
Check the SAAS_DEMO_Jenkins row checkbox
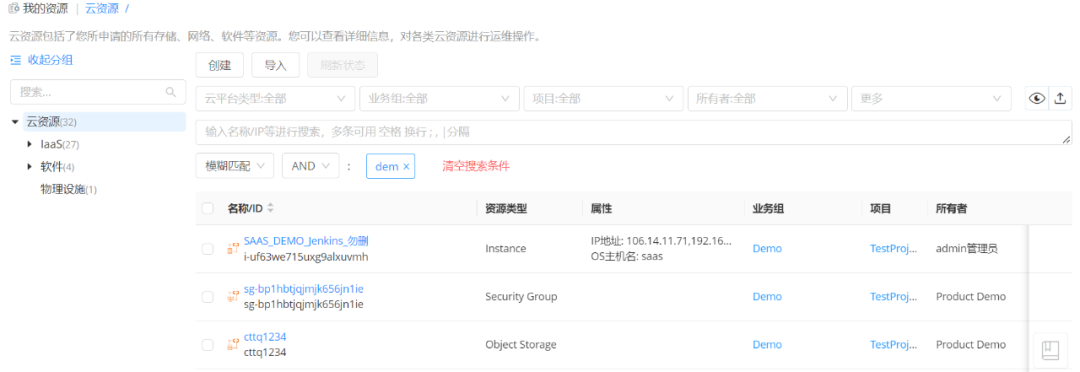click(x=208, y=249)
